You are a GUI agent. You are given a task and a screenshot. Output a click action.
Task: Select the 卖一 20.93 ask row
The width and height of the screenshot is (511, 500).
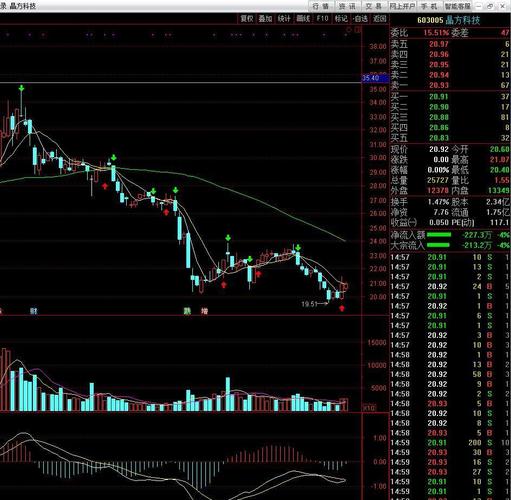point(450,85)
